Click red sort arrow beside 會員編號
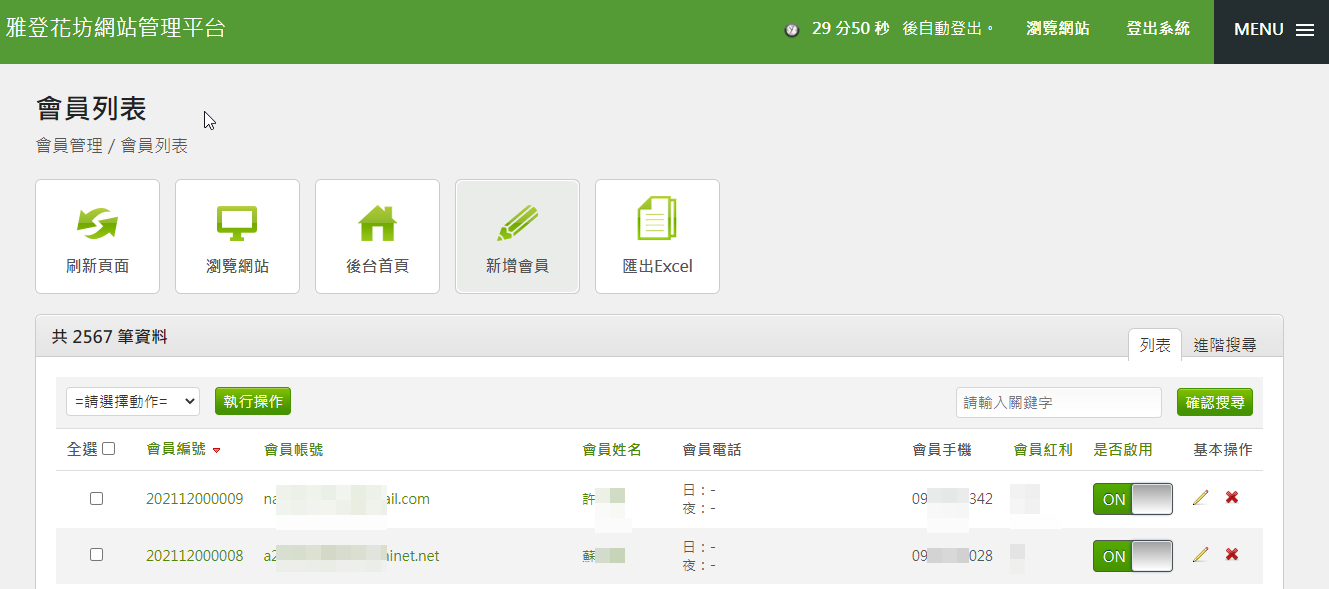Viewport: 1329px width, 589px height. [x=217, y=451]
